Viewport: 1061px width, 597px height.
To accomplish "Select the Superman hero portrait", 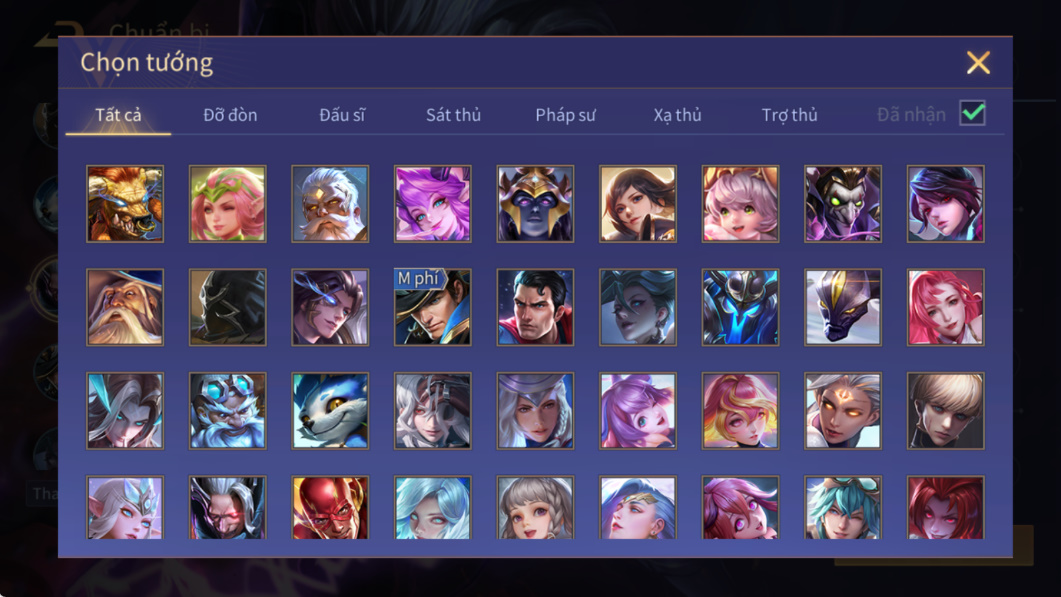I will click(535, 307).
